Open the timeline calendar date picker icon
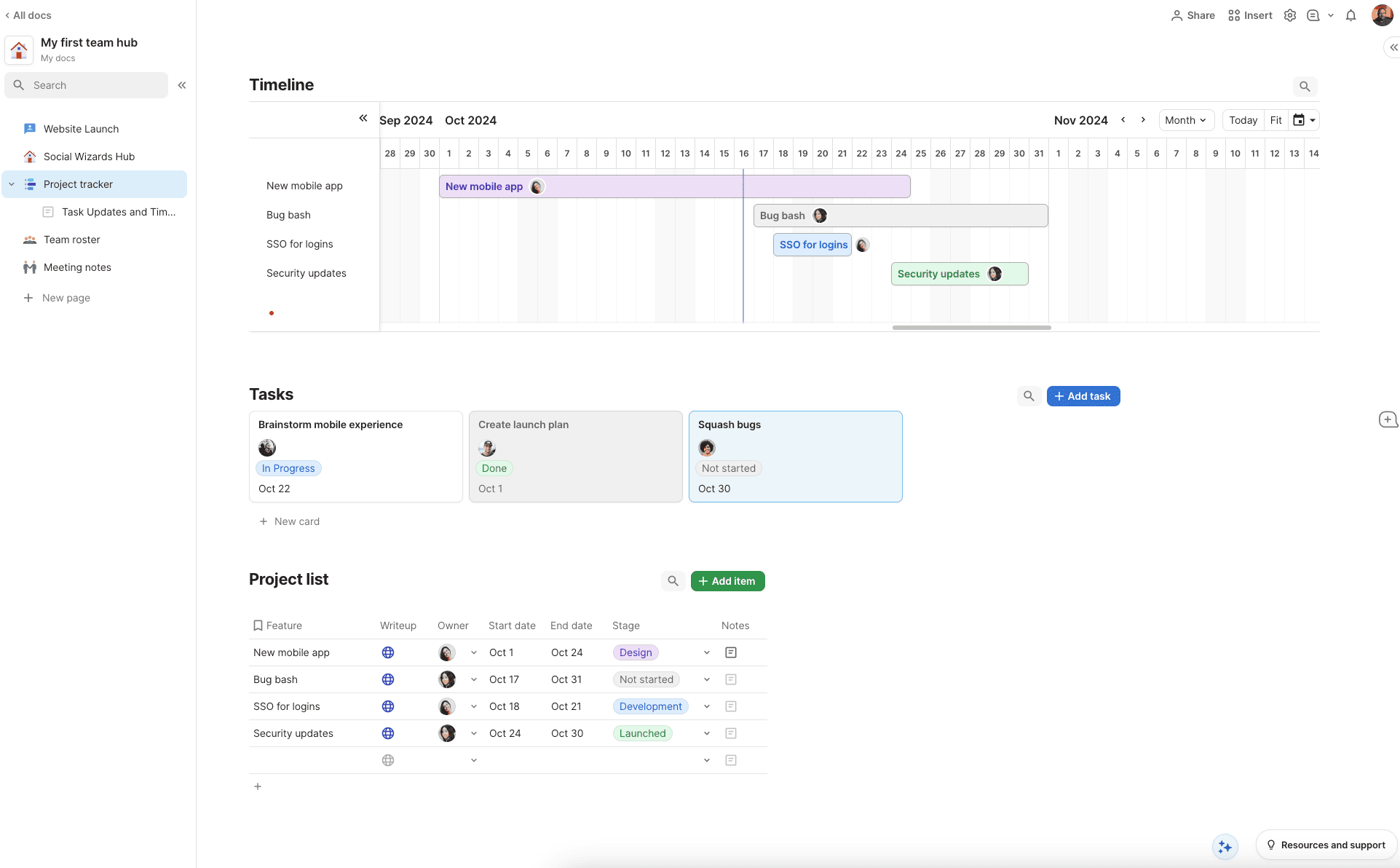This screenshot has width=1400, height=868. point(1303,120)
